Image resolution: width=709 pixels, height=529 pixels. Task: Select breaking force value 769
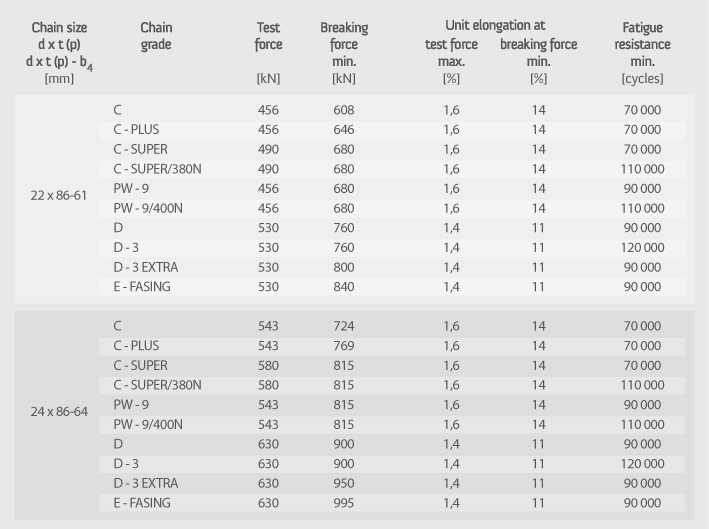(344, 346)
